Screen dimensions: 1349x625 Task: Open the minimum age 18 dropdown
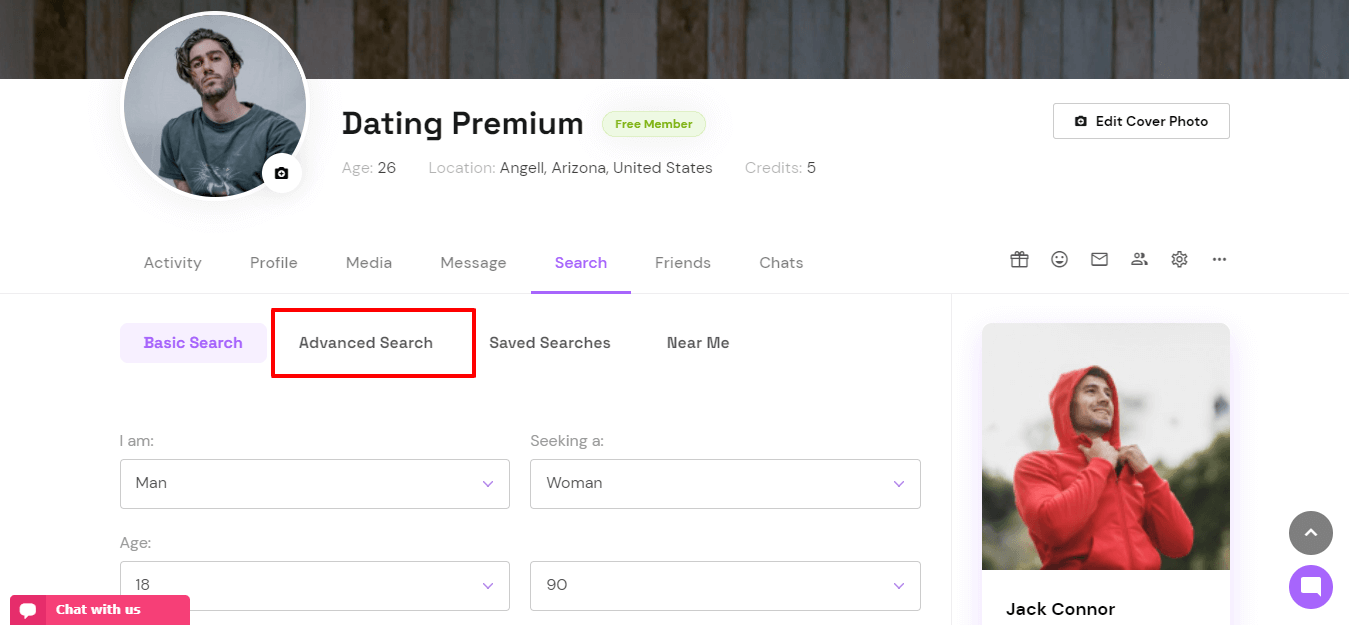(x=315, y=585)
